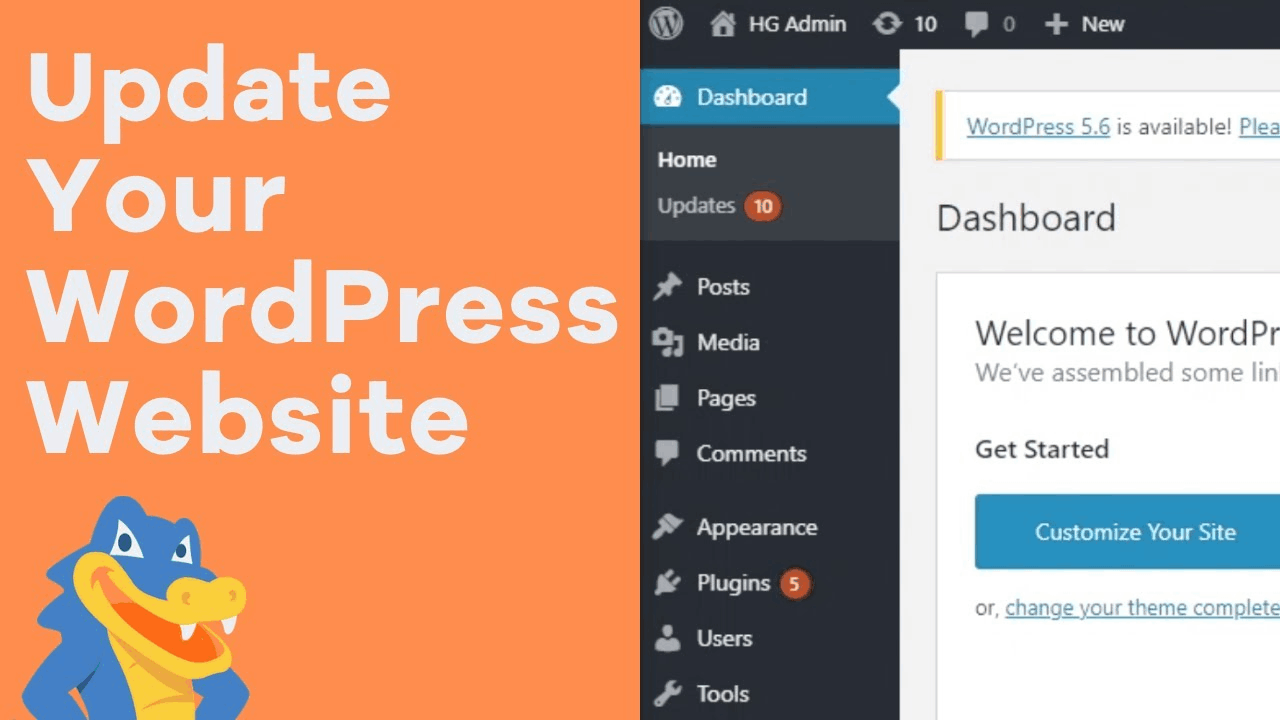Click the Pages icon in sidebar
The width and height of the screenshot is (1280, 720).
[x=667, y=398]
